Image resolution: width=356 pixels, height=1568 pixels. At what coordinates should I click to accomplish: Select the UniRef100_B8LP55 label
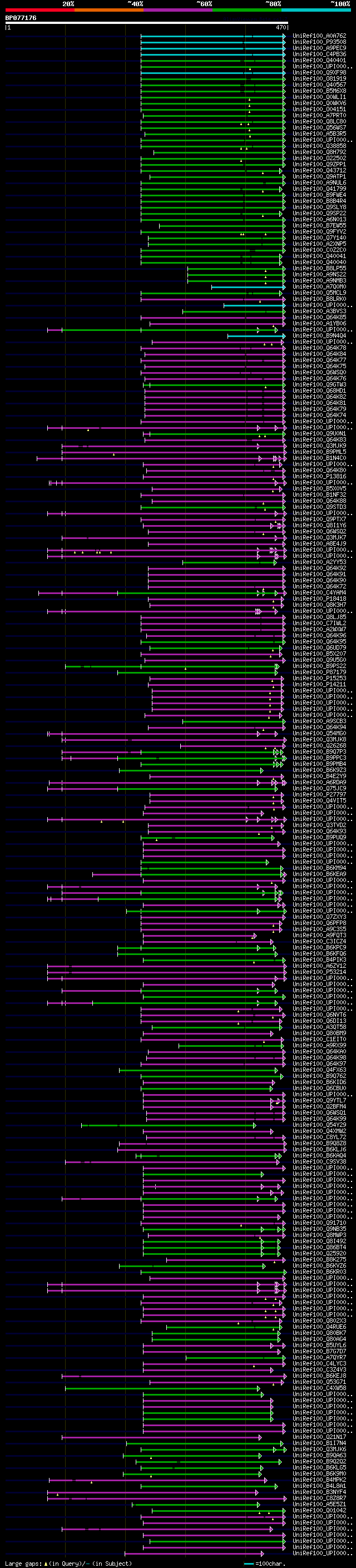click(x=319, y=269)
